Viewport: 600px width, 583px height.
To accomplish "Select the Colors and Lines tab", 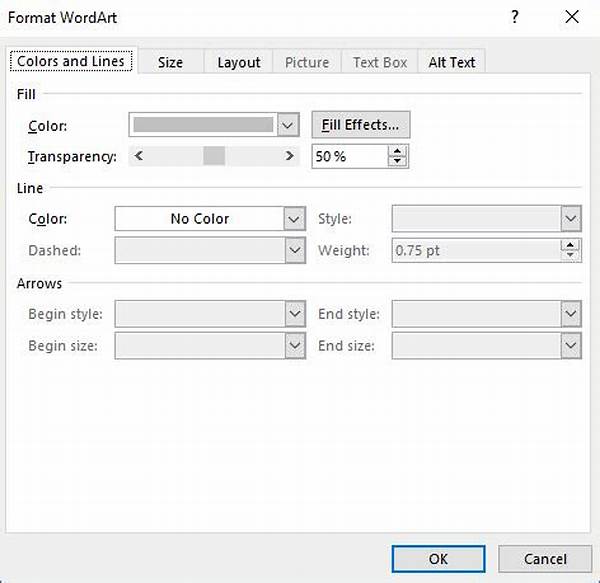I will pos(70,61).
